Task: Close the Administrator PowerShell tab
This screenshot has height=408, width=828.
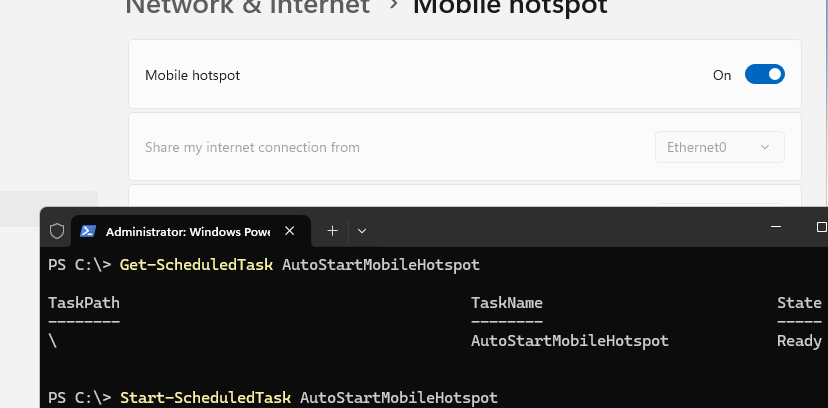Action: [289, 231]
